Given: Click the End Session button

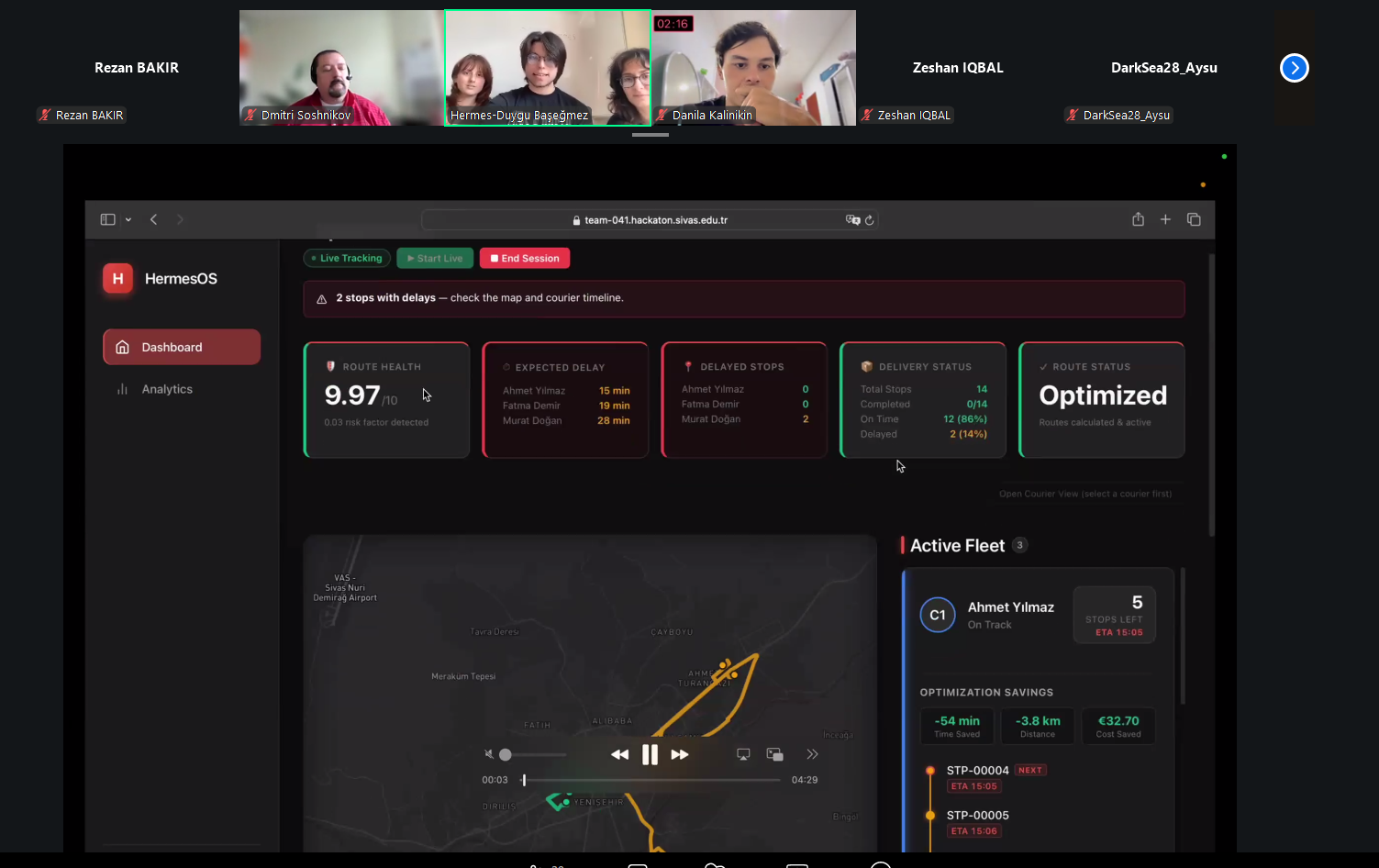Looking at the screenshot, I should click(x=525, y=259).
